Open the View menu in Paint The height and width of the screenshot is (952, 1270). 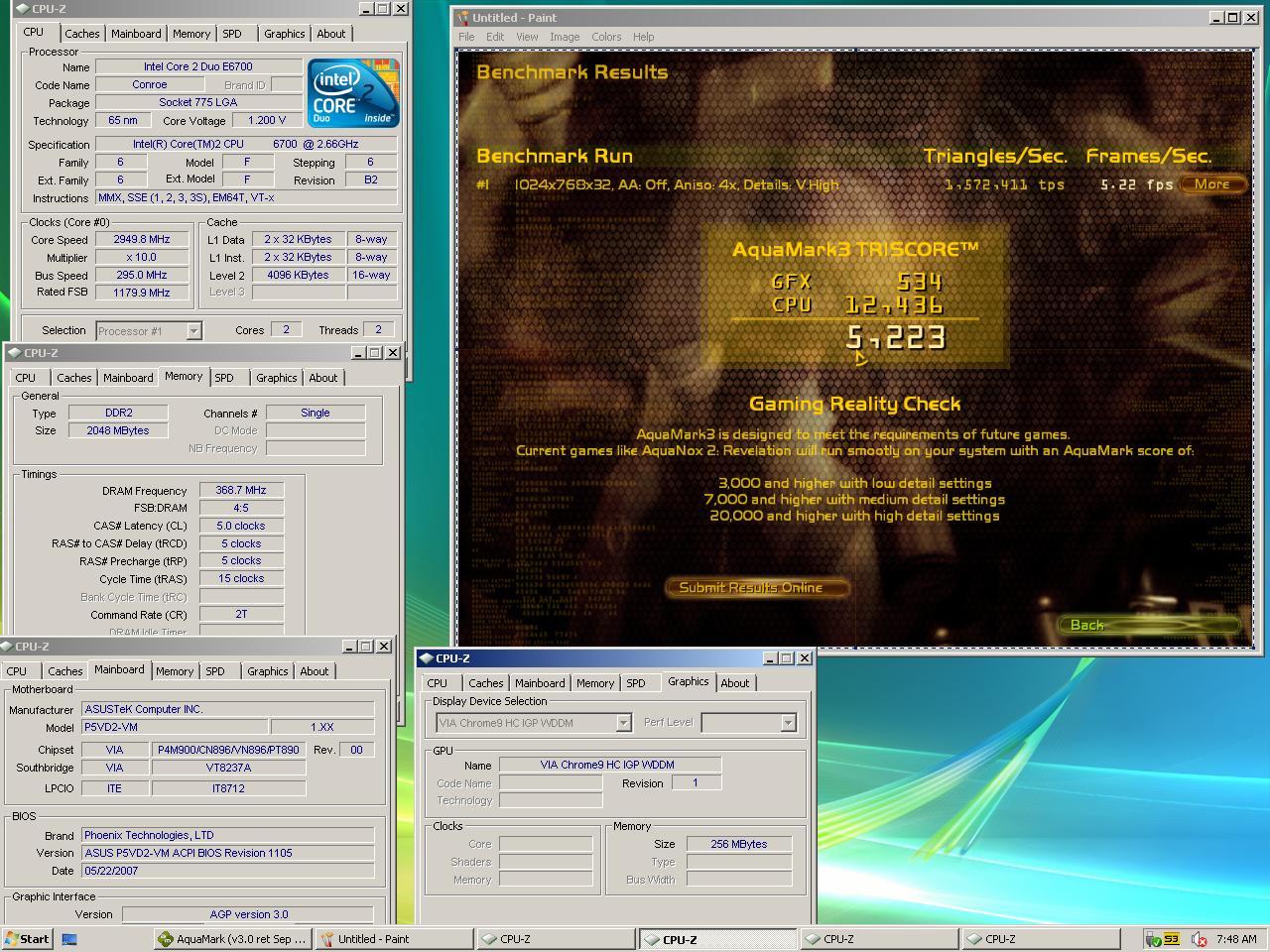point(527,37)
